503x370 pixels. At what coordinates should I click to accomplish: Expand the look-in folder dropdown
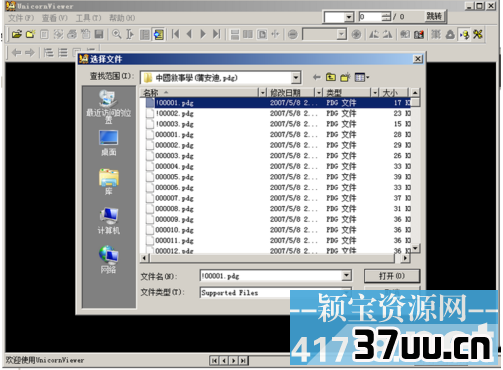295,78
